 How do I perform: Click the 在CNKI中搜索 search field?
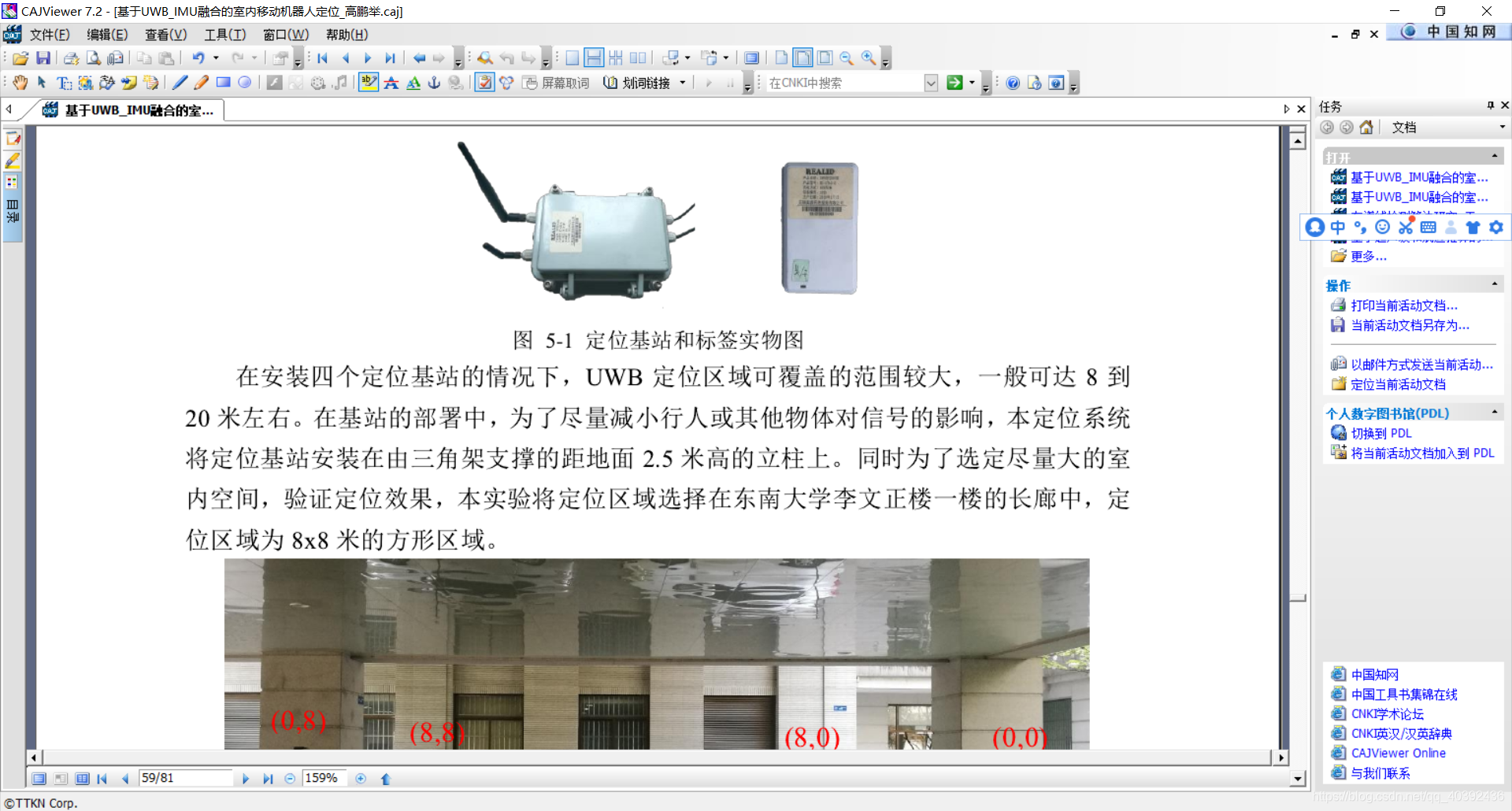tap(844, 83)
